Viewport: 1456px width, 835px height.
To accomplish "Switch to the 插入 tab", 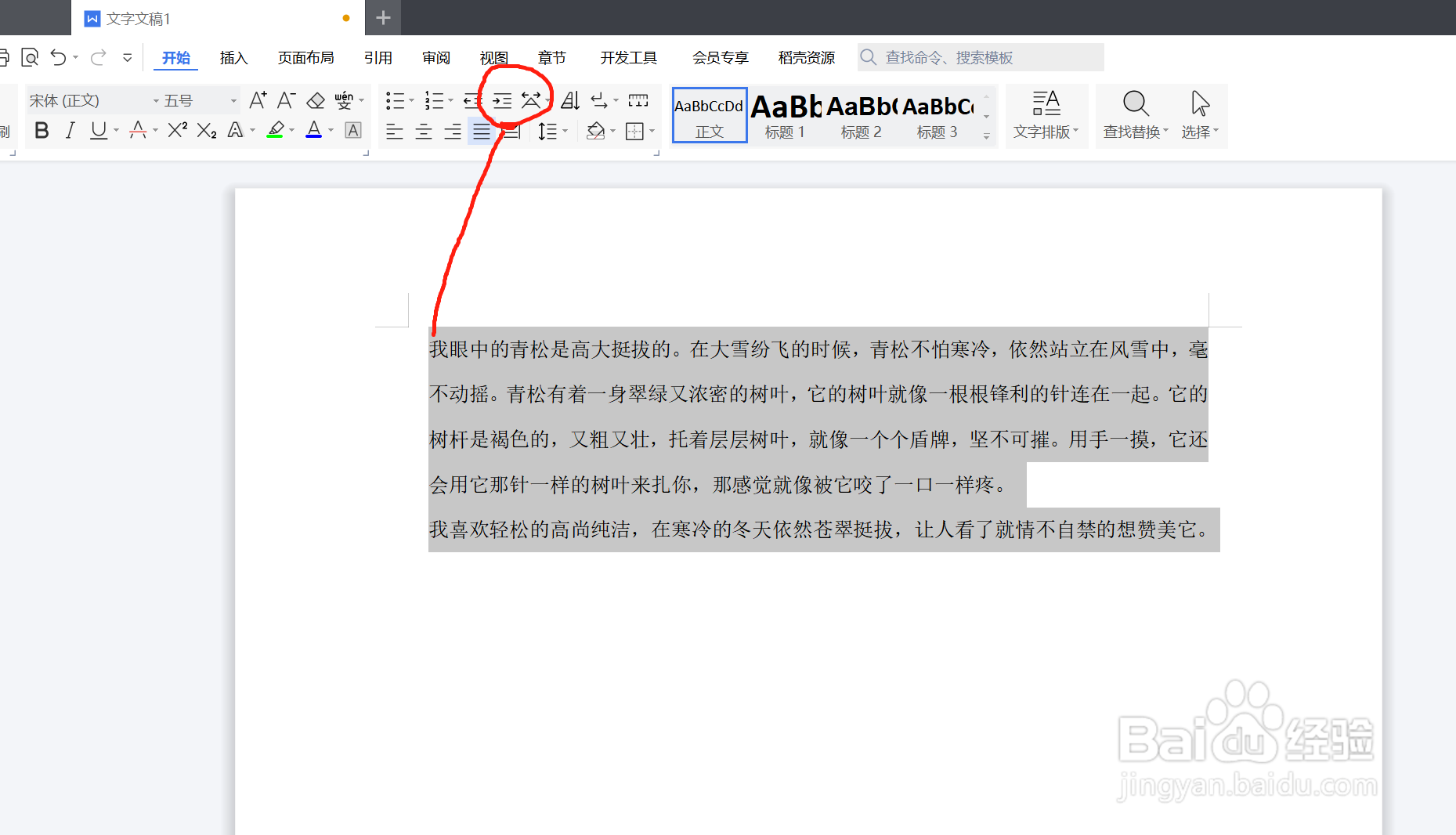I will pyautogui.click(x=233, y=58).
